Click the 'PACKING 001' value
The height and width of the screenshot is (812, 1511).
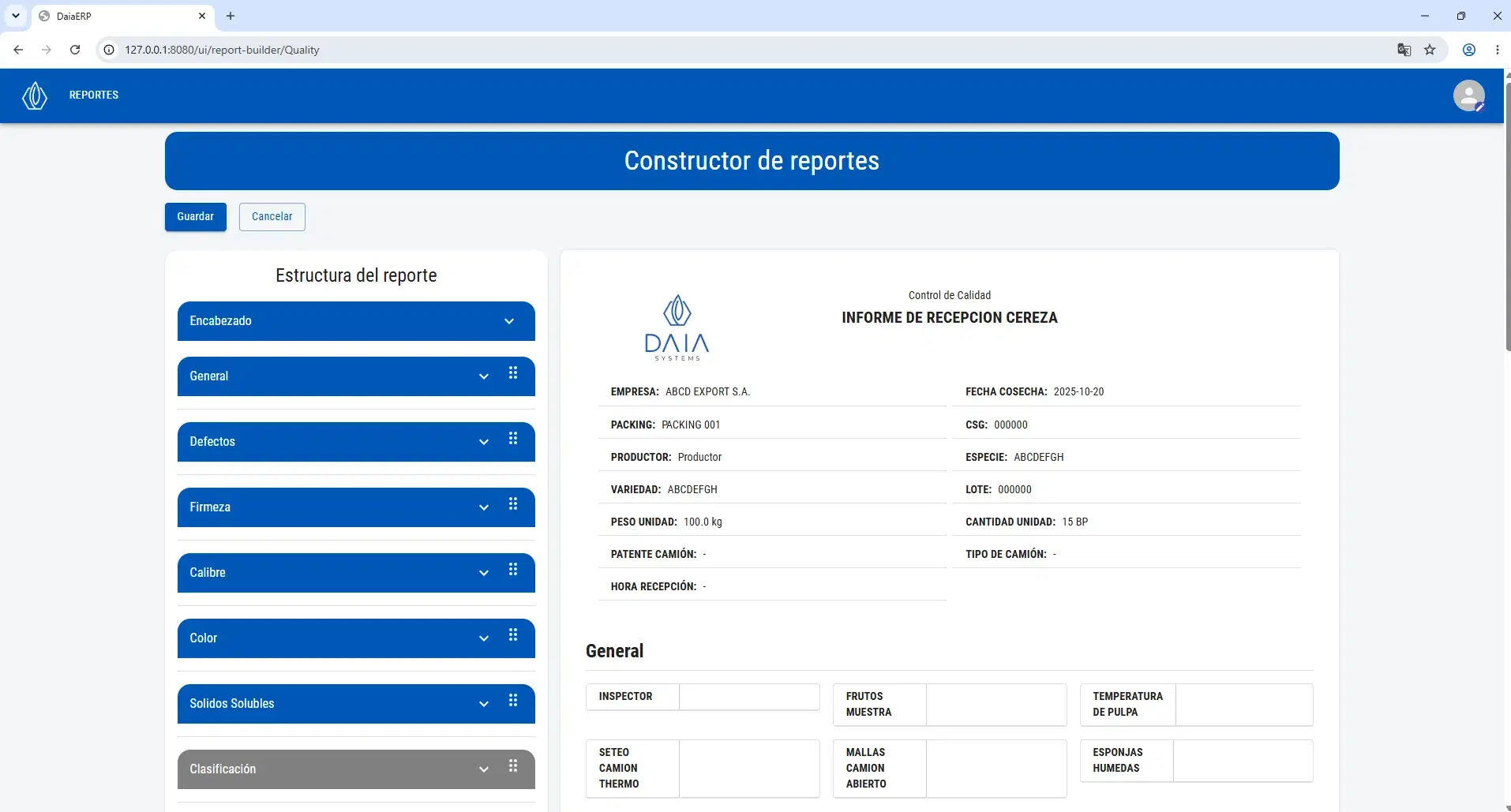coord(691,425)
